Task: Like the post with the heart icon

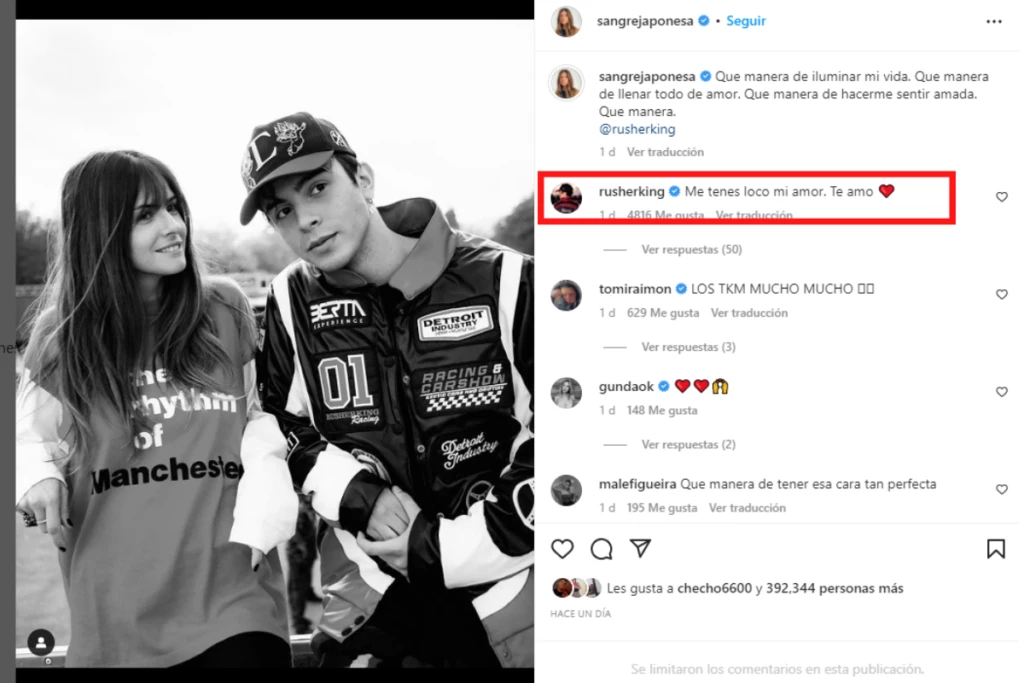Action: click(x=563, y=549)
